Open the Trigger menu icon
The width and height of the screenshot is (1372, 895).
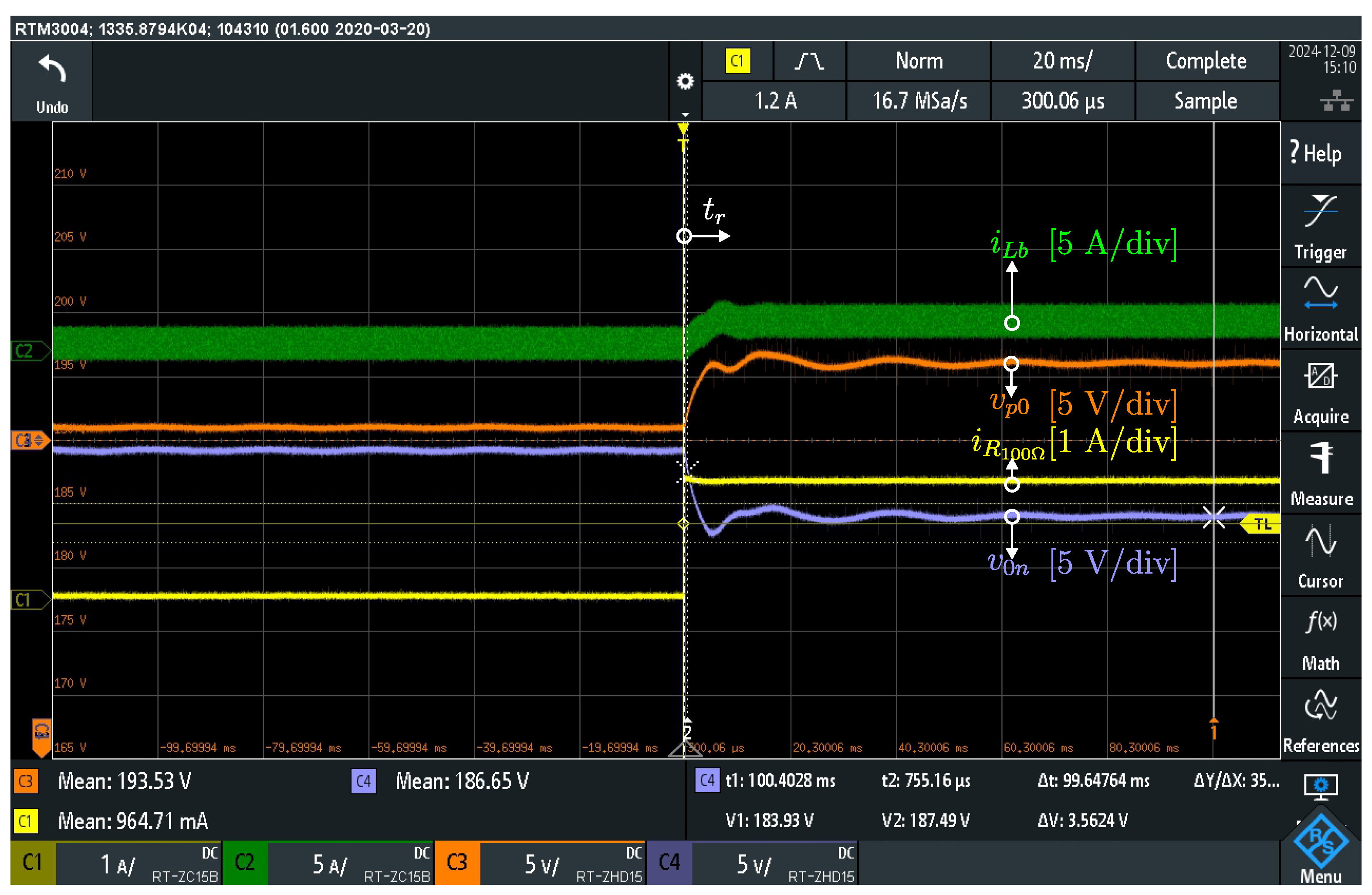click(x=1320, y=212)
